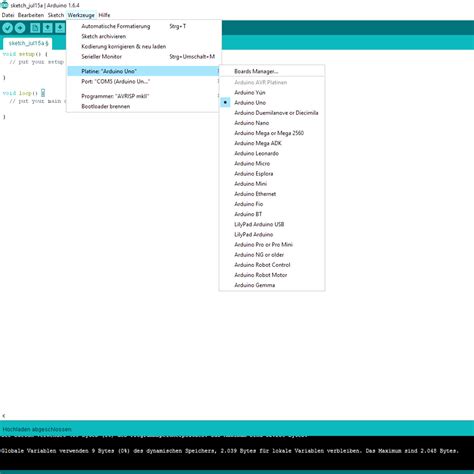Click the Hochladen abgeschlossen status text
The image size is (474, 474).
[x=37, y=429]
